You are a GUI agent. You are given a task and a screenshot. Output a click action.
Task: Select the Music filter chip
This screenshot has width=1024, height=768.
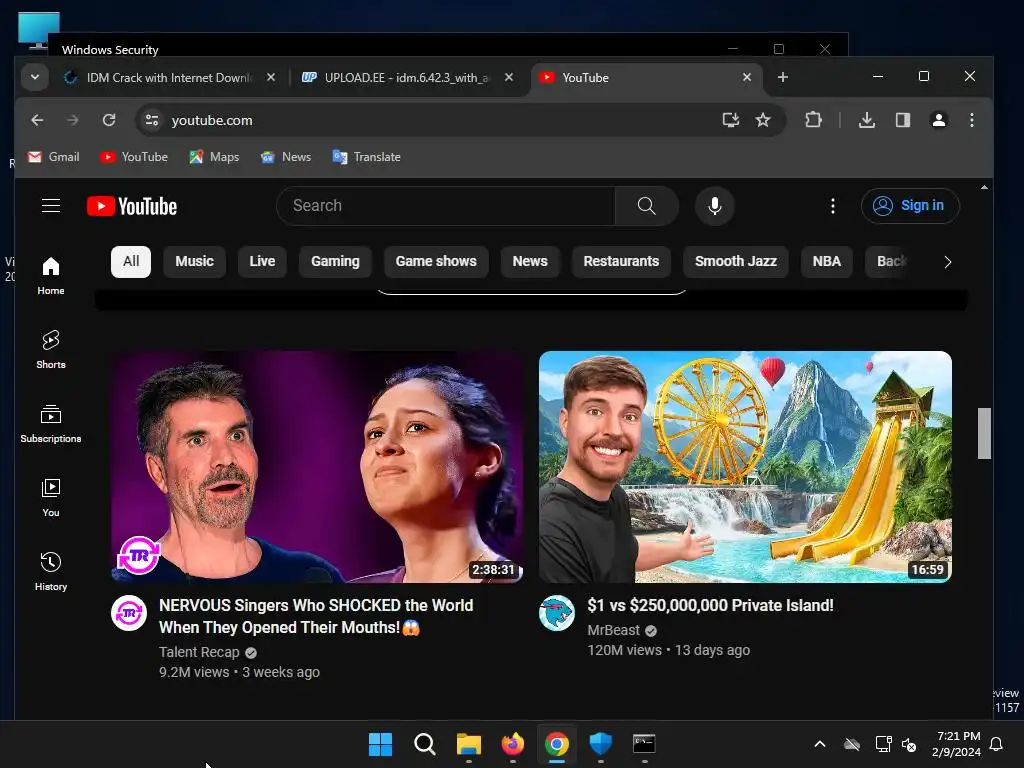[194, 261]
